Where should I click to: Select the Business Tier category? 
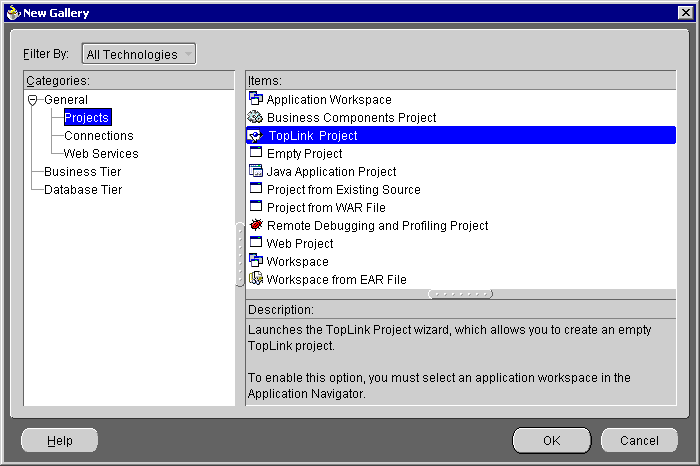pyautogui.click(x=83, y=171)
